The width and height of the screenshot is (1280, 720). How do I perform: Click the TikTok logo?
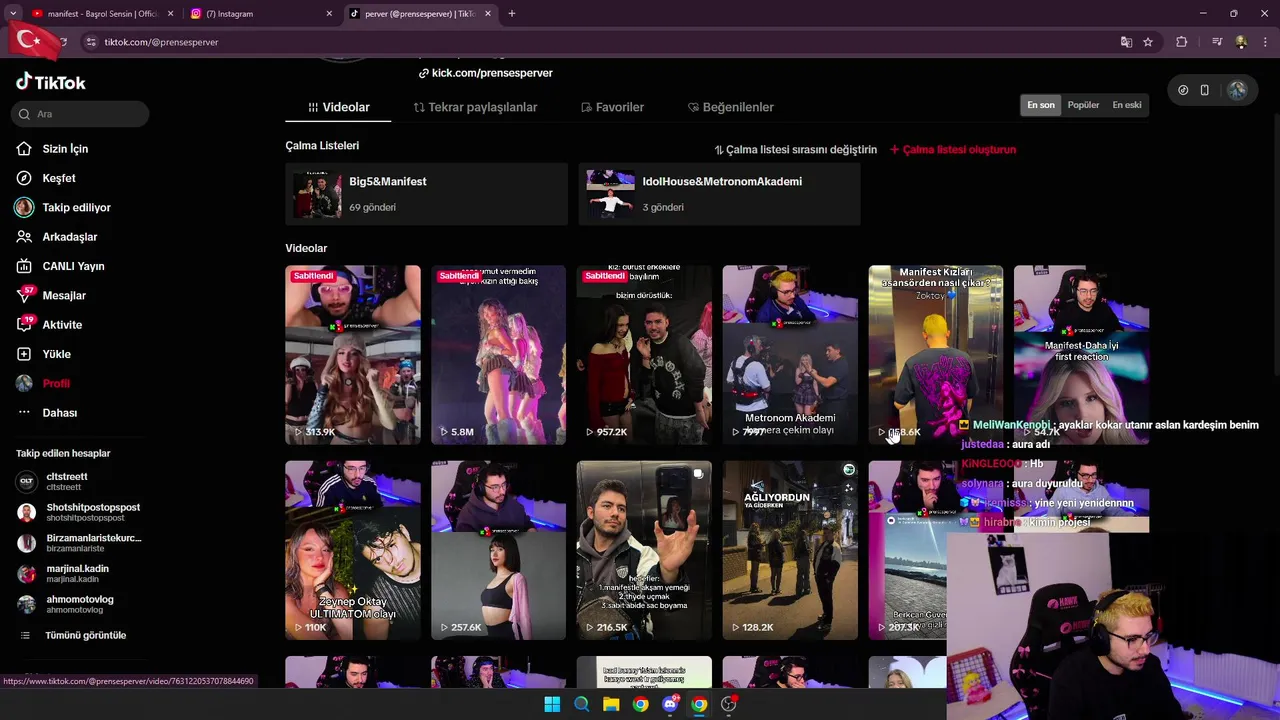click(x=51, y=82)
